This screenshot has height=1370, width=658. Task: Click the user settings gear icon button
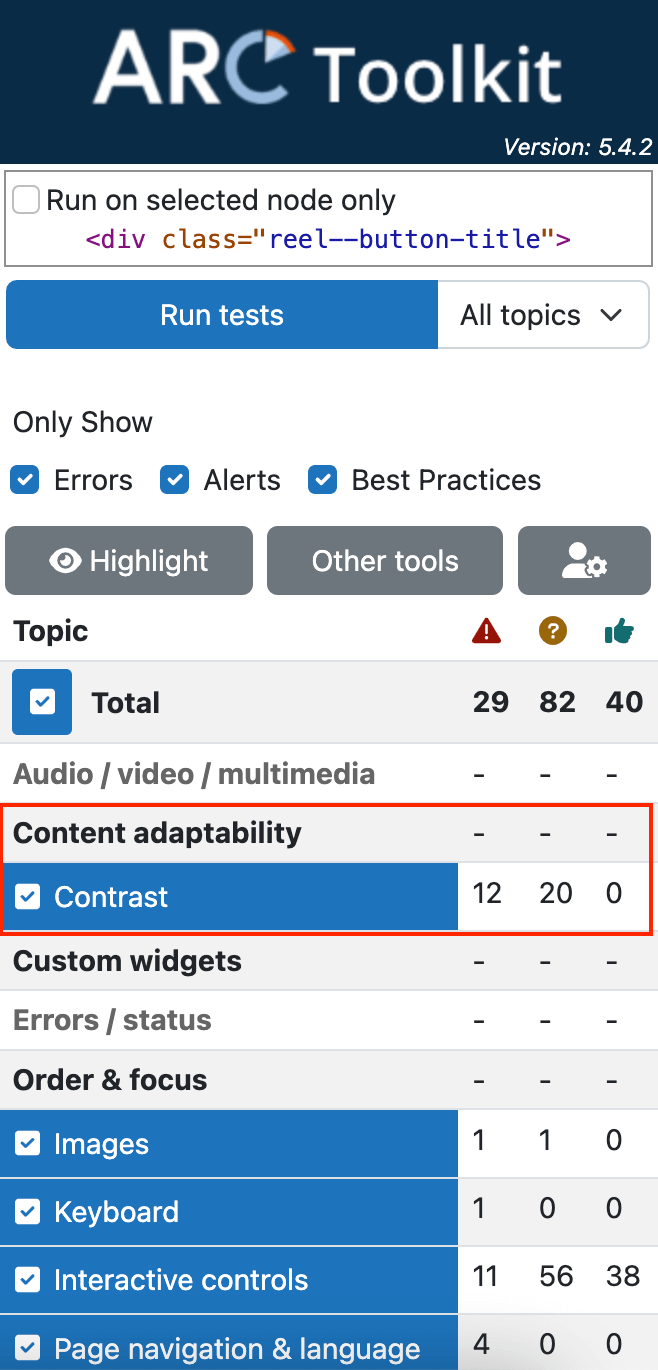click(584, 561)
